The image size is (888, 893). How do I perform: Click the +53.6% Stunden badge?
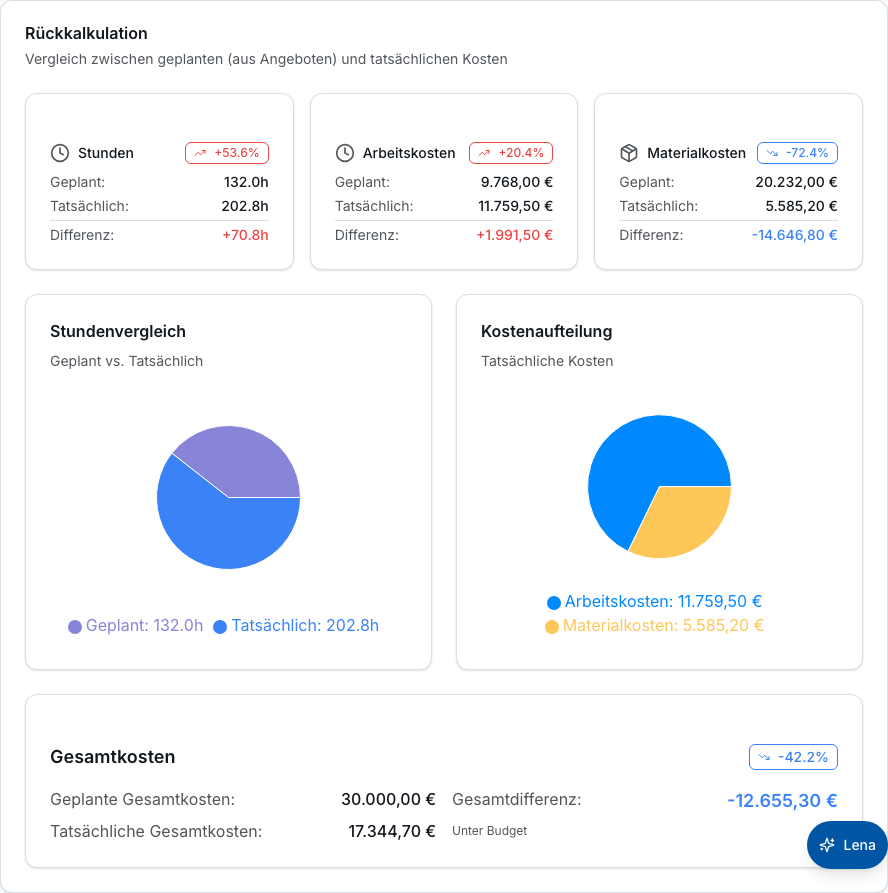[227, 153]
